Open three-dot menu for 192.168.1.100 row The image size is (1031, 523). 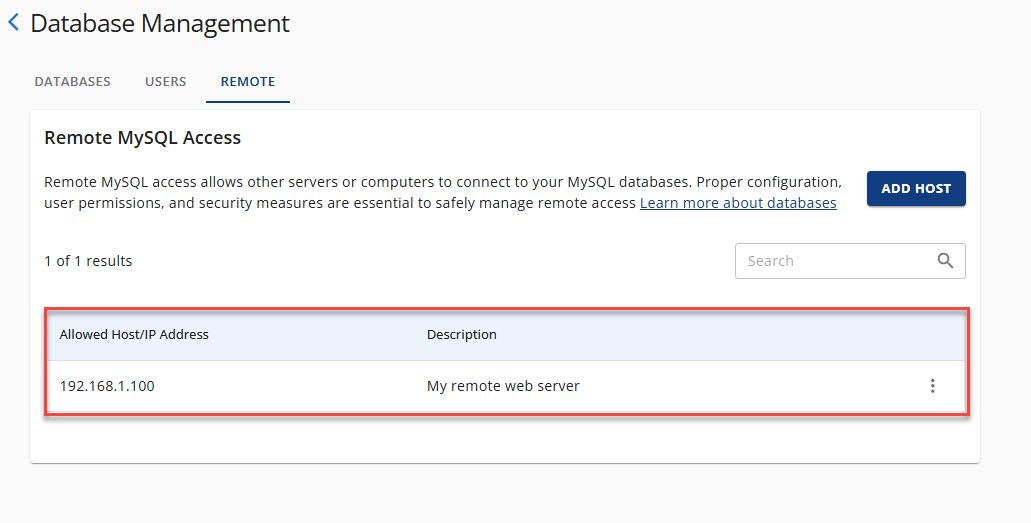pyautogui.click(x=932, y=386)
